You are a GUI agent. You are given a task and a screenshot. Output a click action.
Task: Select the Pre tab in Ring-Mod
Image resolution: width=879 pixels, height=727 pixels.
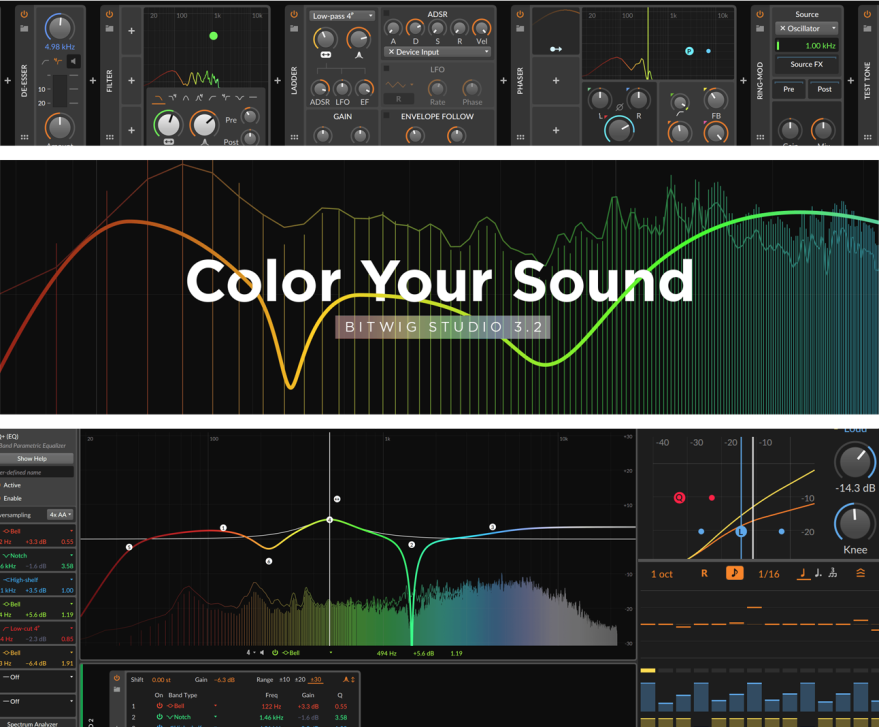789,89
